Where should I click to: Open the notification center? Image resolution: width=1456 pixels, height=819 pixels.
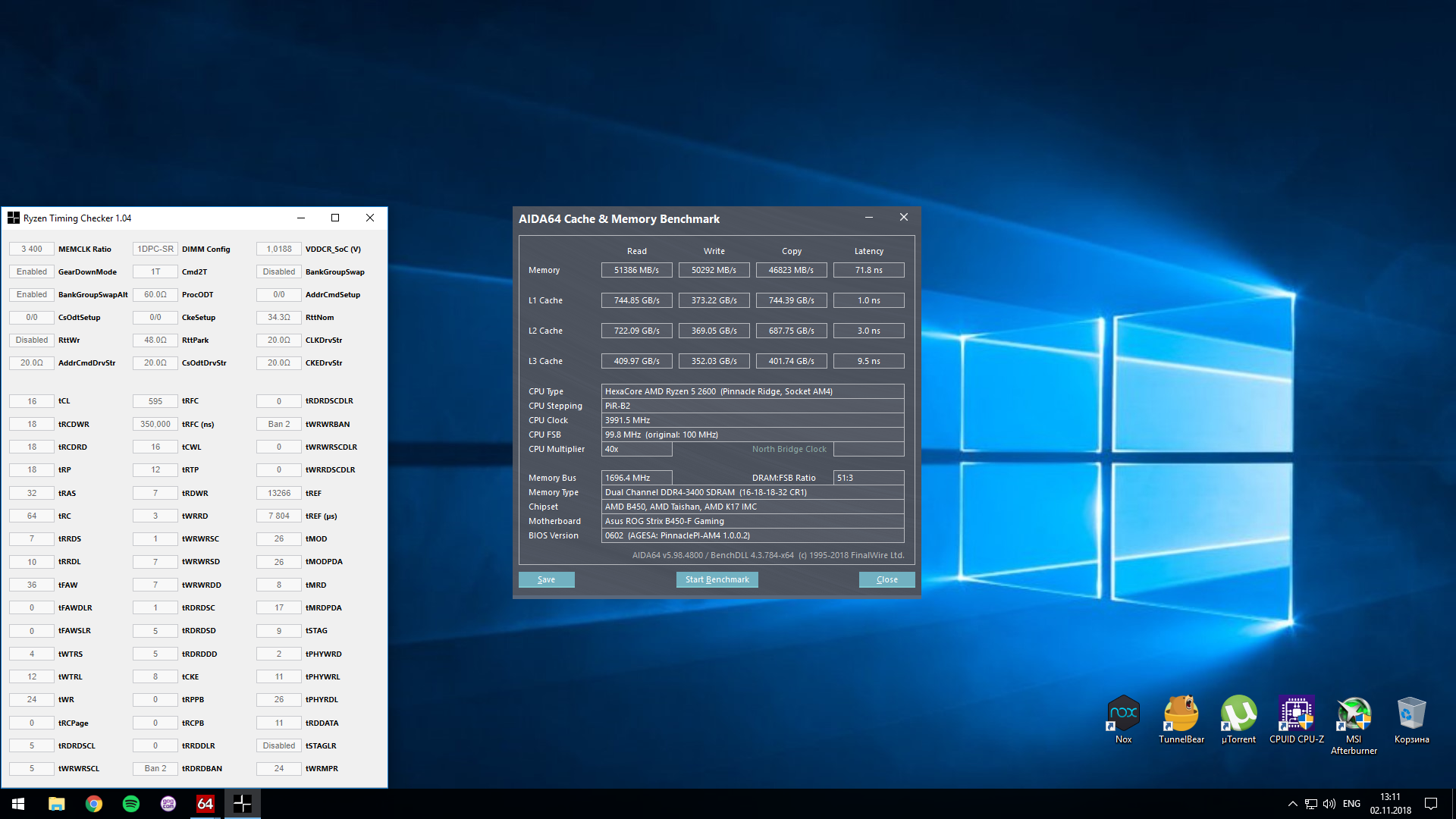[x=1431, y=804]
